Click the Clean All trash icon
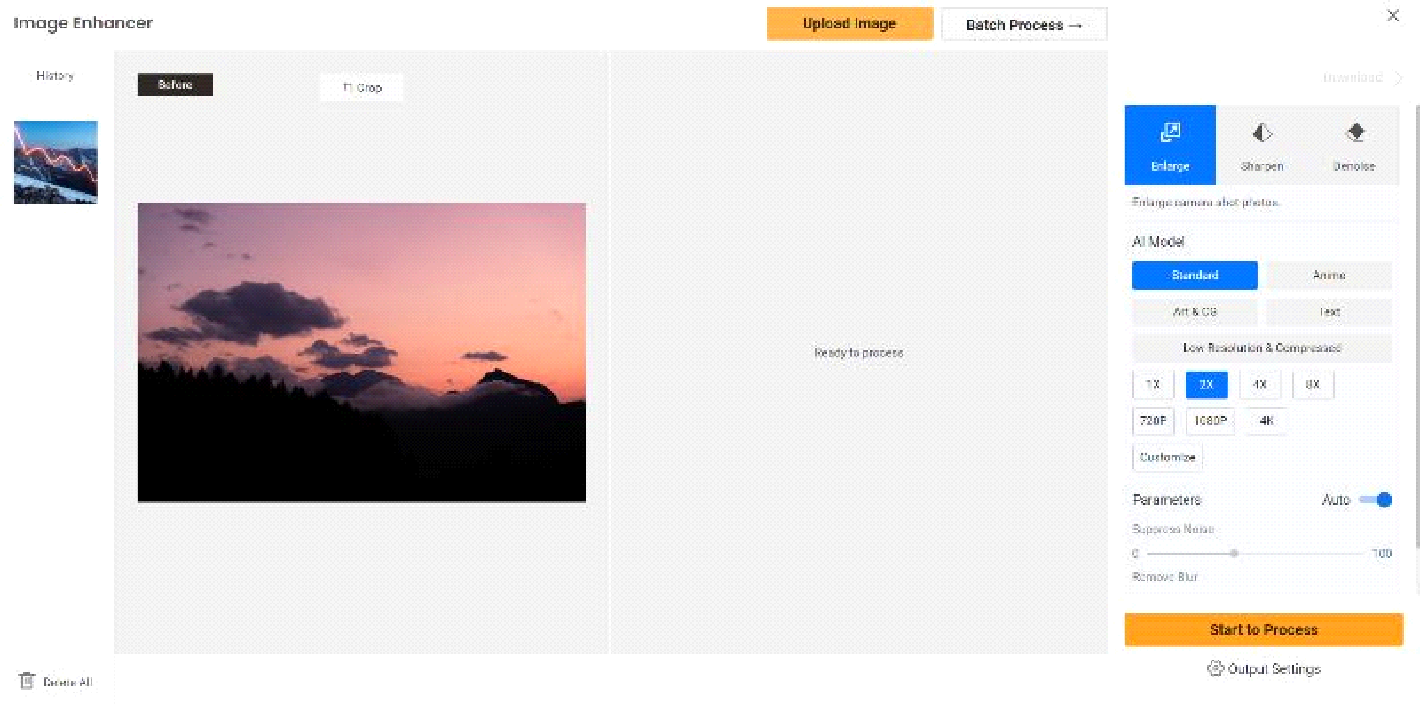Viewport: 1420px width, 704px height. [27, 681]
